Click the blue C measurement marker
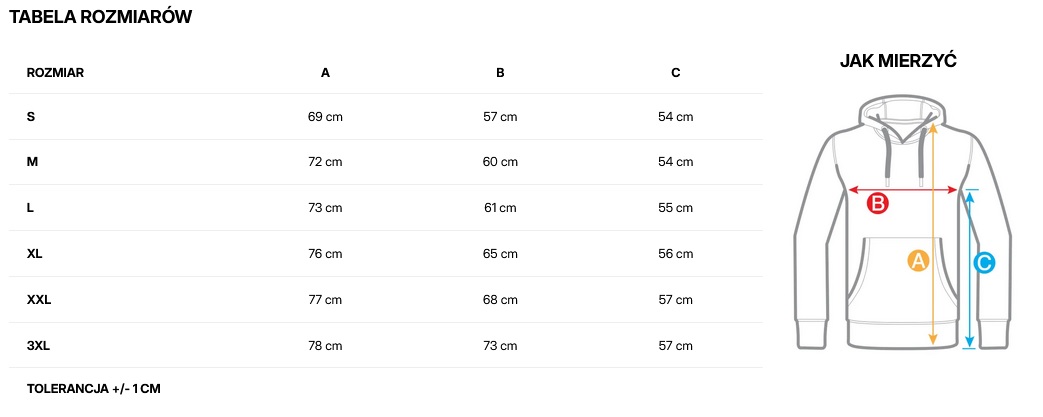1043x417 pixels. click(x=983, y=263)
